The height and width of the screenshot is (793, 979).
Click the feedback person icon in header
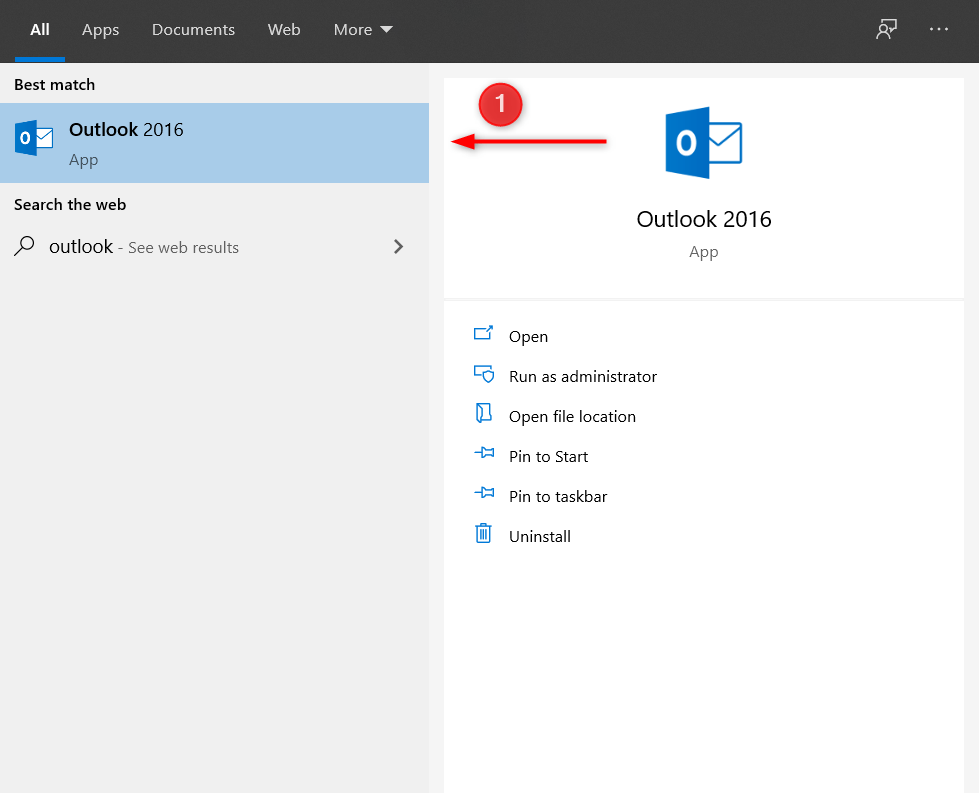tap(887, 29)
